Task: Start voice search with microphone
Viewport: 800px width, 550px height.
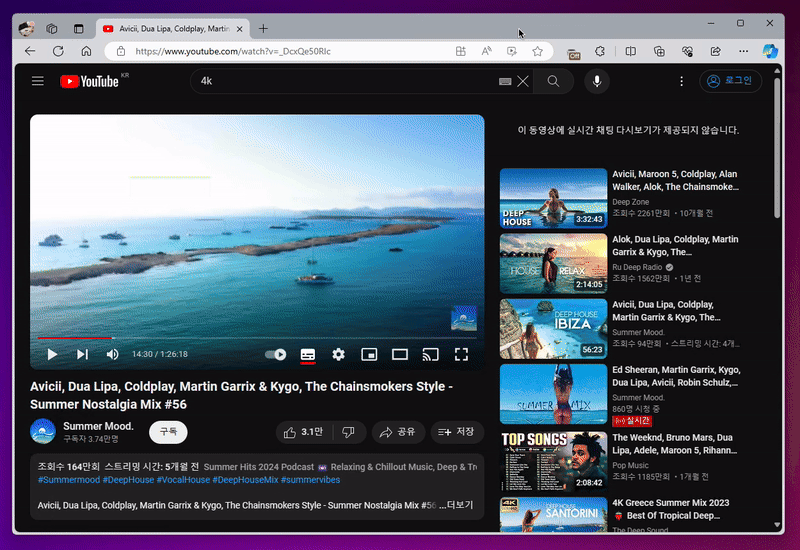Action: [596, 81]
